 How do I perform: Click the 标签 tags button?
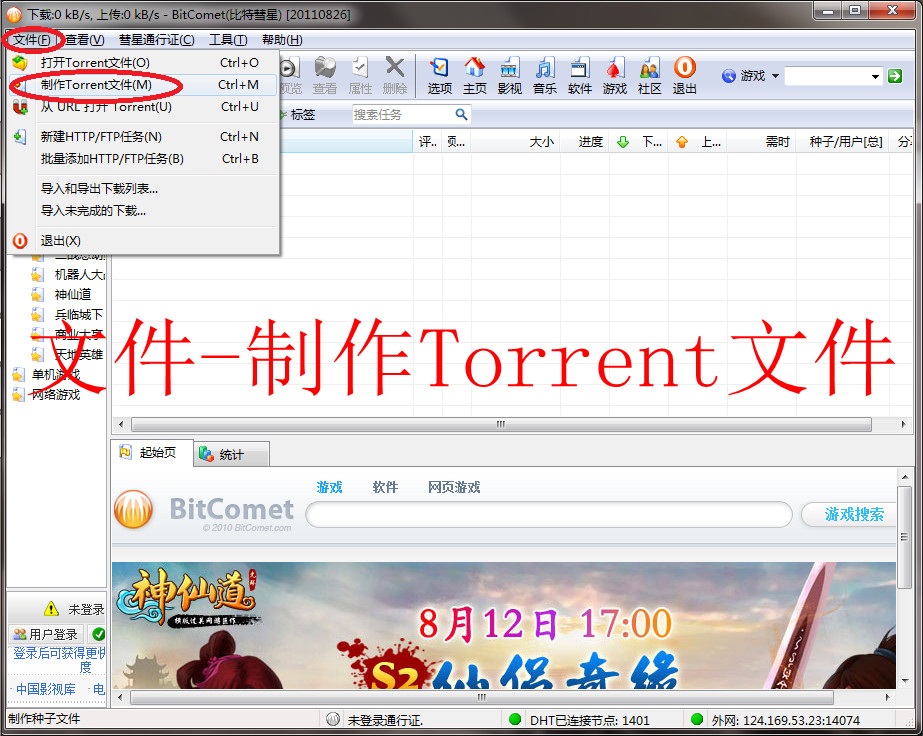click(x=298, y=114)
